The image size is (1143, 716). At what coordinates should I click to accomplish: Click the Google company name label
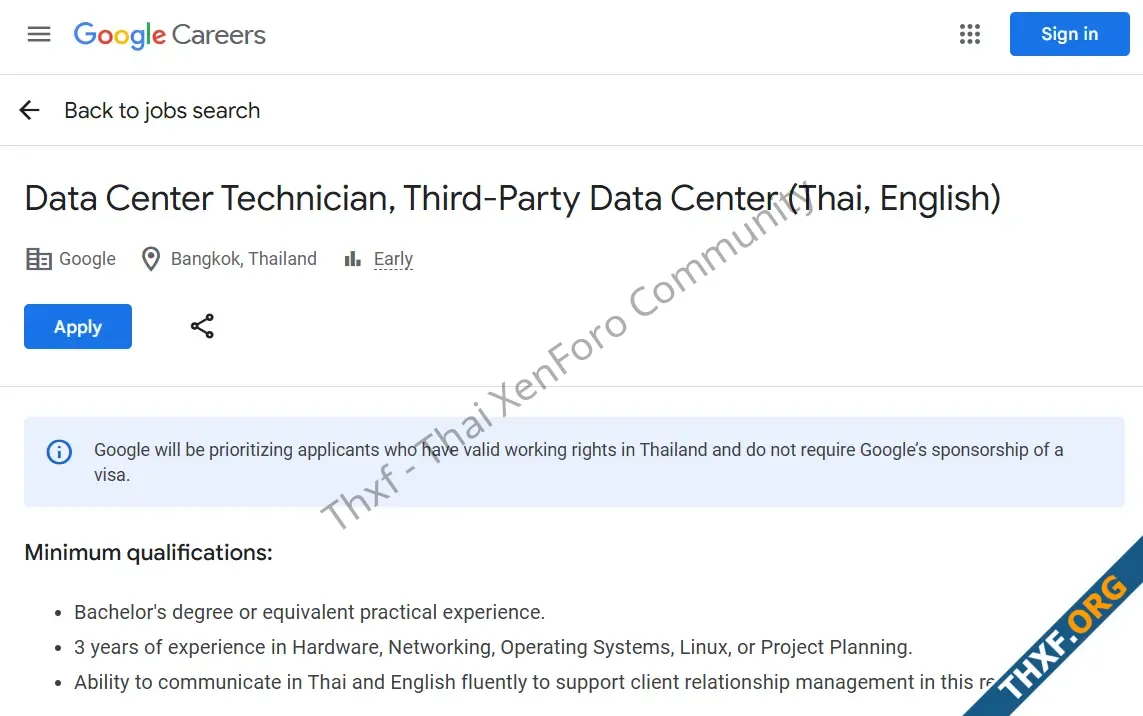click(87, 259)
